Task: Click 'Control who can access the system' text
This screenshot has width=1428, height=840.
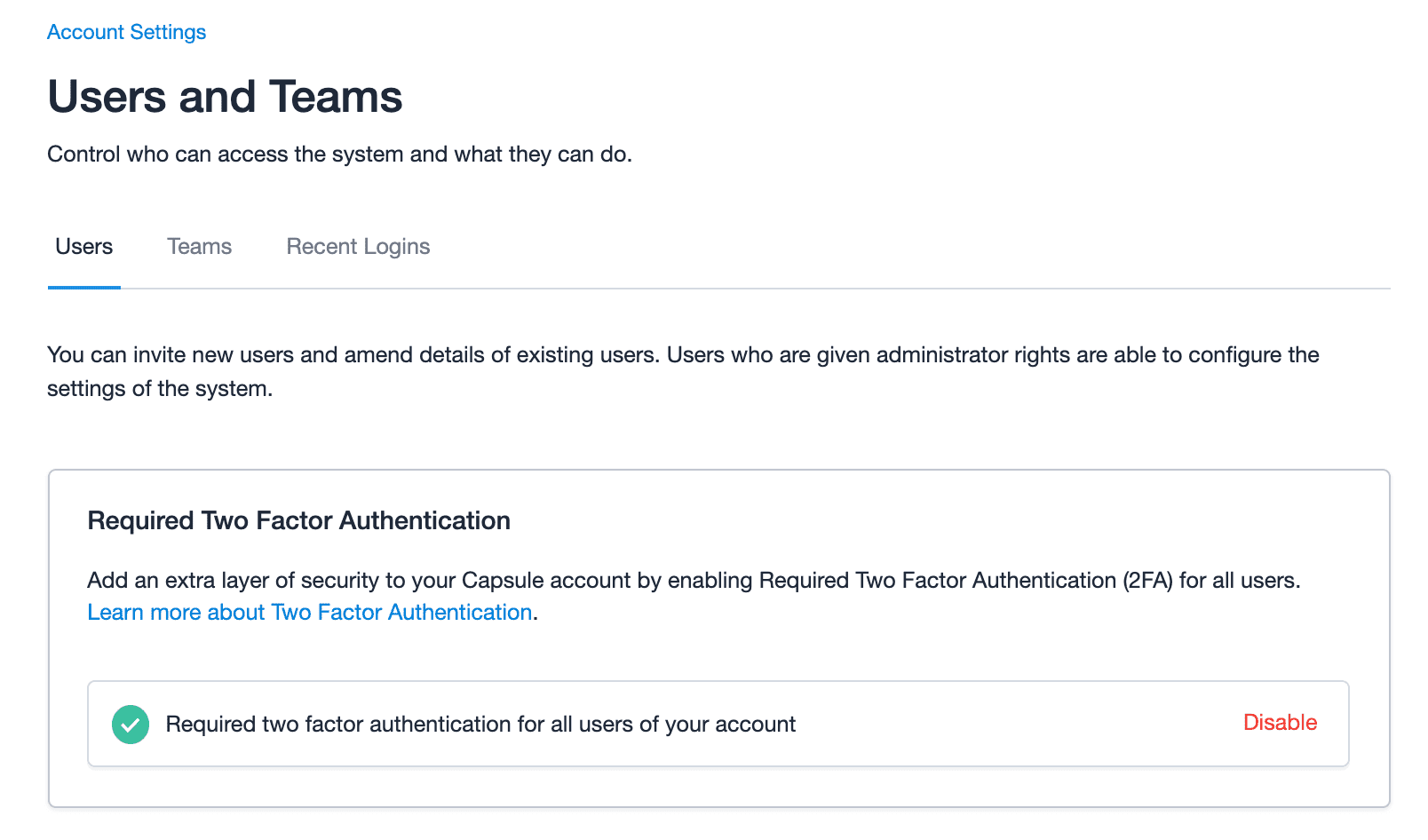Action: click(x=339, y=155)
